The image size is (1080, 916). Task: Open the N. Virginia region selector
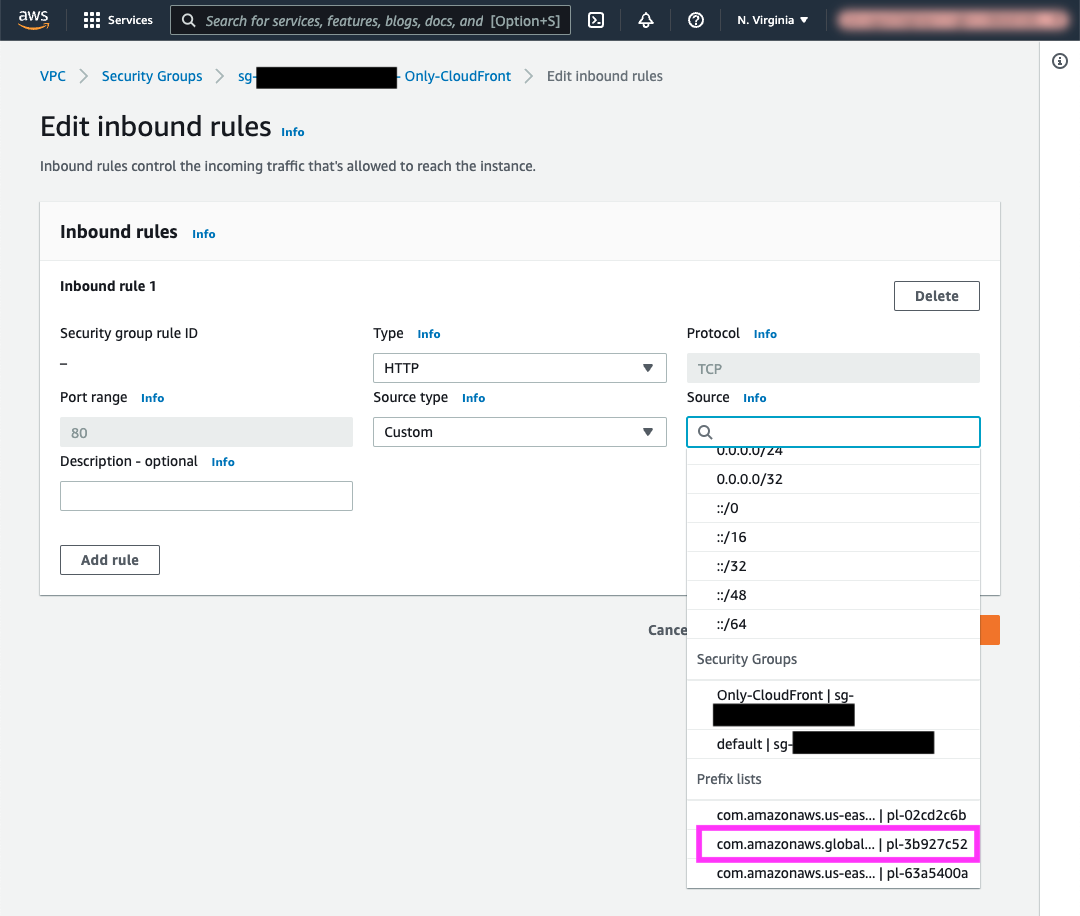772,20
